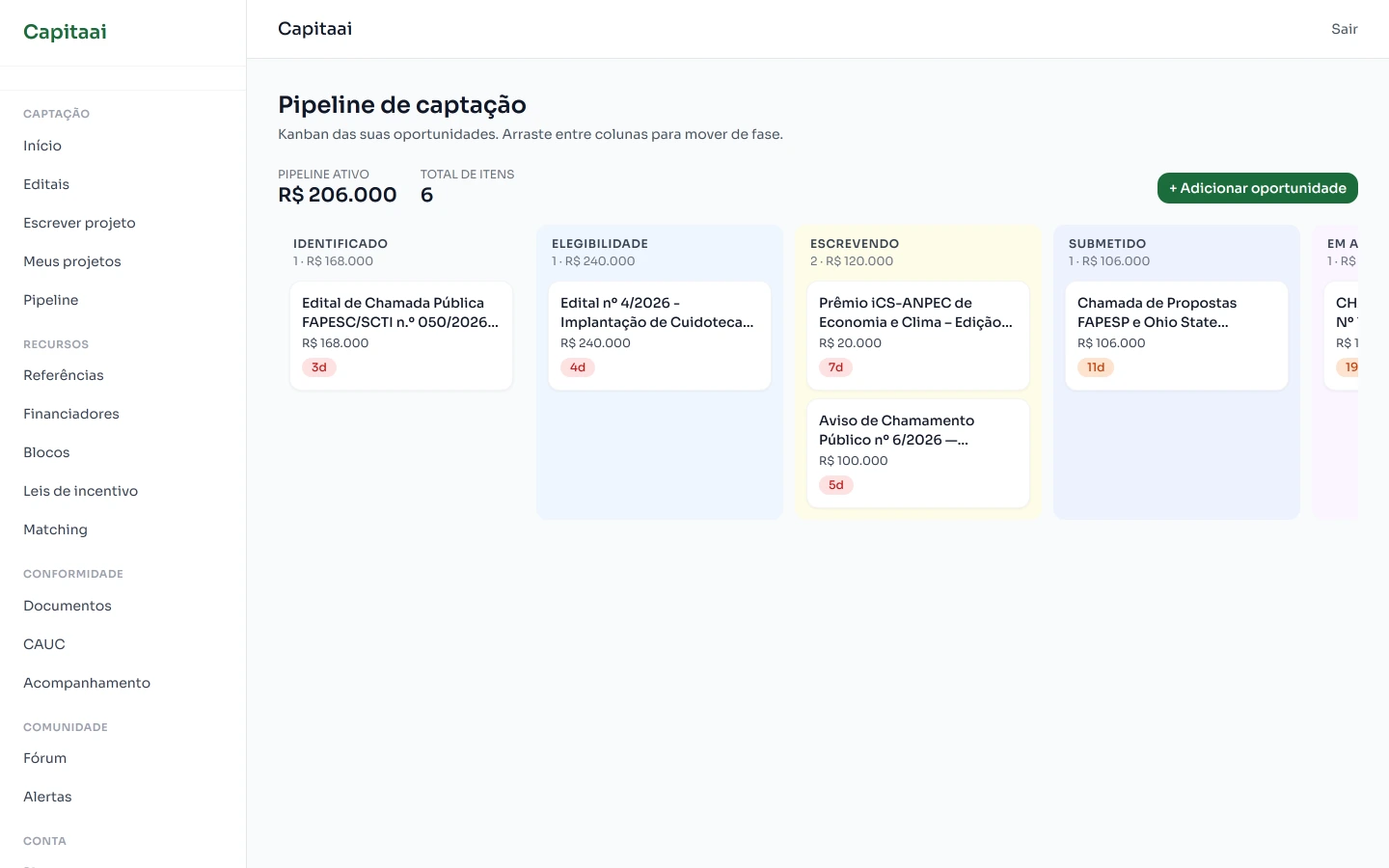Open Acompanhamento in the sidebar

[87, 683]
